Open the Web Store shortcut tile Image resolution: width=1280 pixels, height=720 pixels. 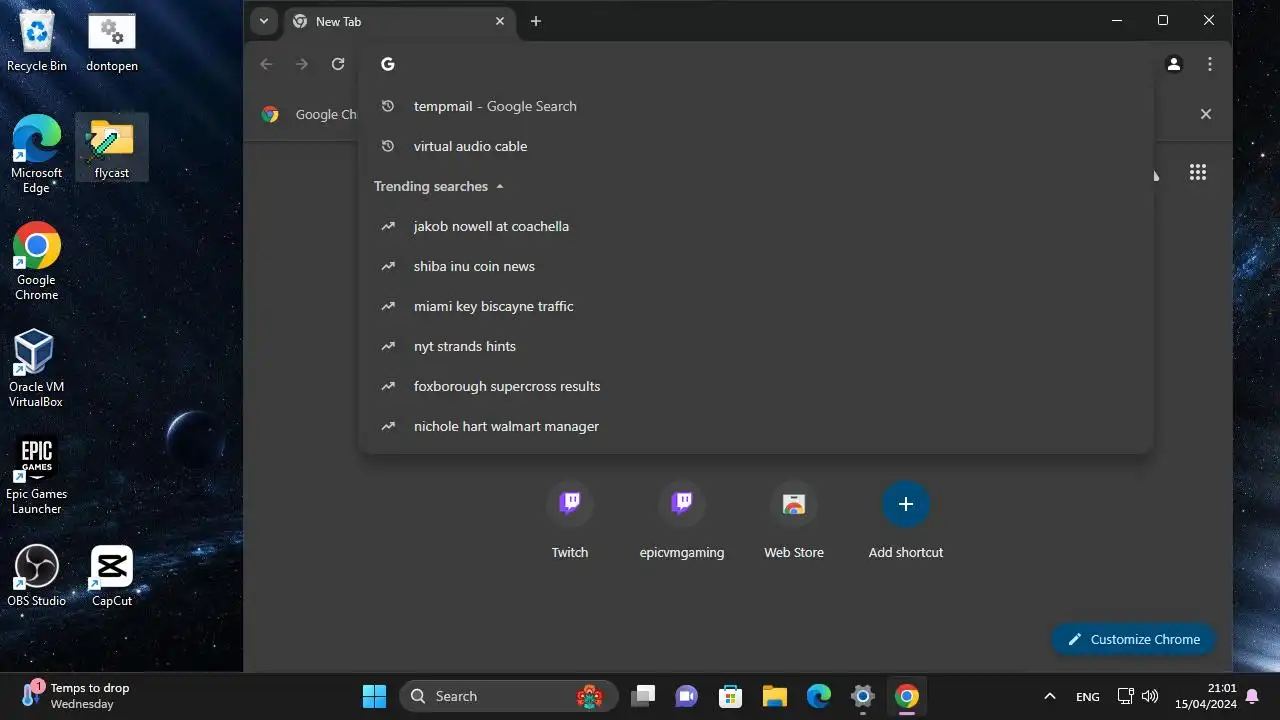pyautogui.click(x=794, y=520)
